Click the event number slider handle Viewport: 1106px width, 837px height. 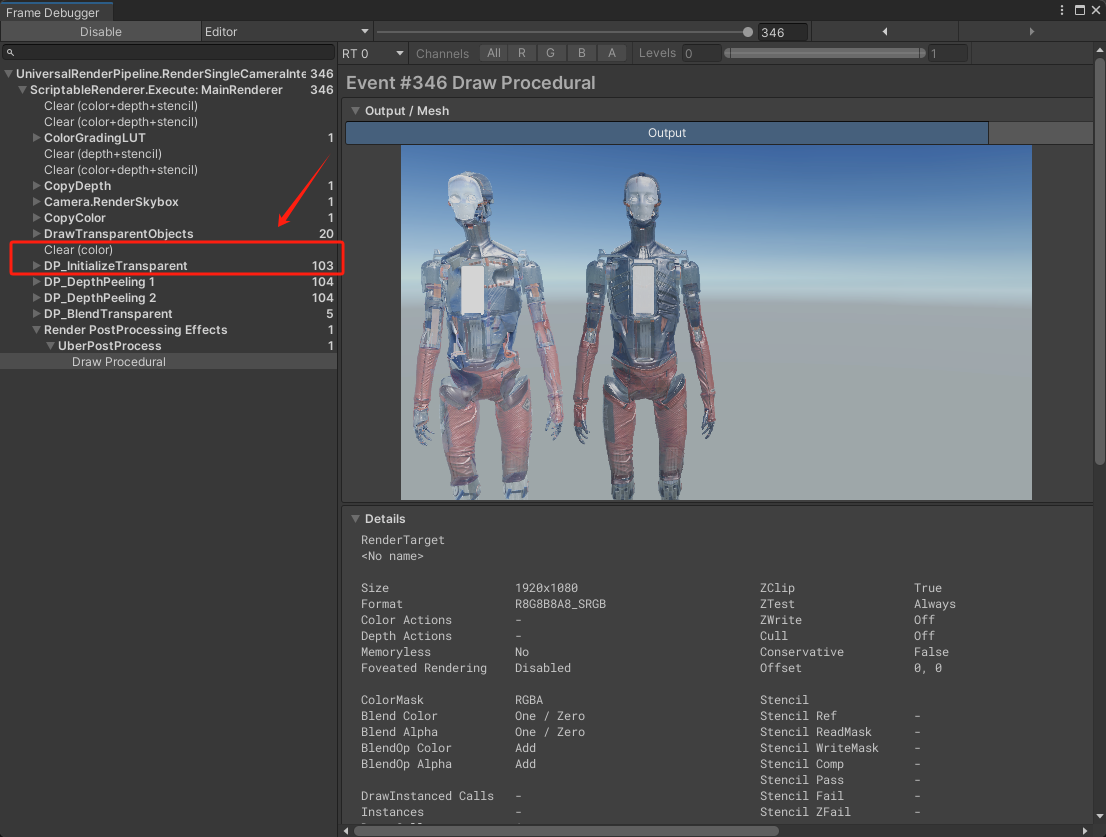click(x=748, y=32)
